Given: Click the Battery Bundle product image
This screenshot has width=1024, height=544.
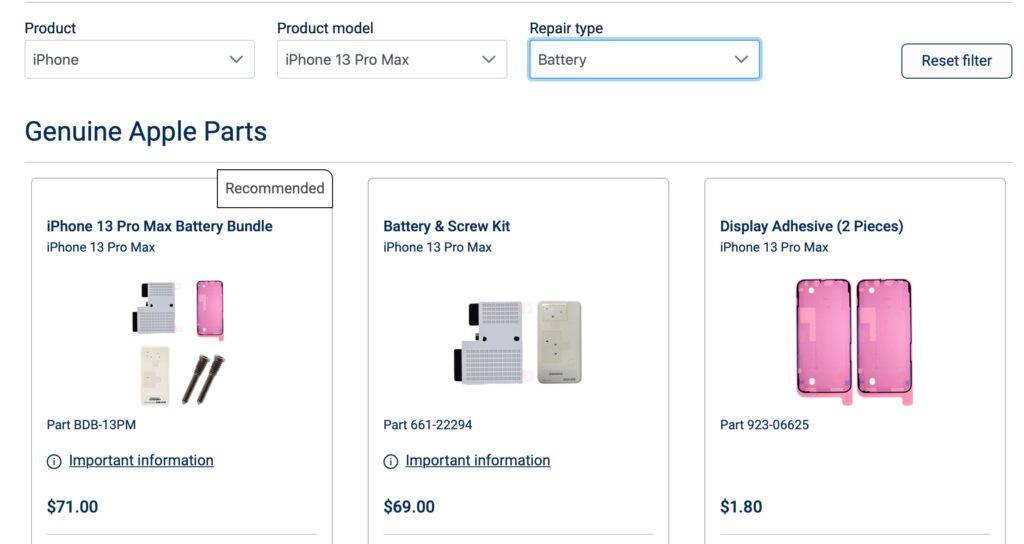Looking at the screenshot, I should tap(180, 342).
